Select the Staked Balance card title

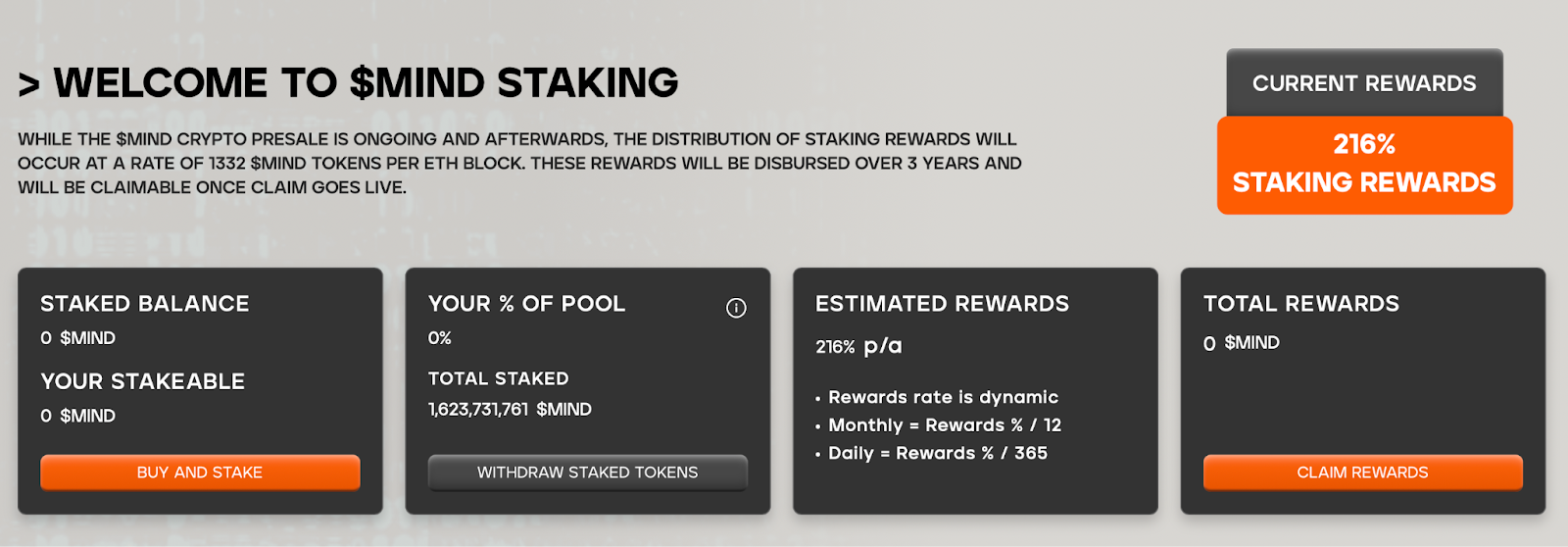tap(145, 304)
